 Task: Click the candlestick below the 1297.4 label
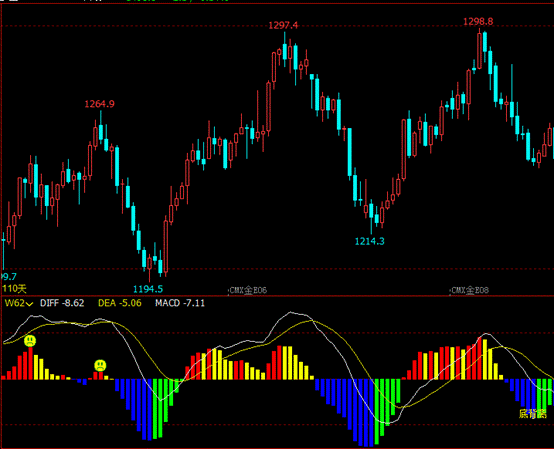click(284, 49)
